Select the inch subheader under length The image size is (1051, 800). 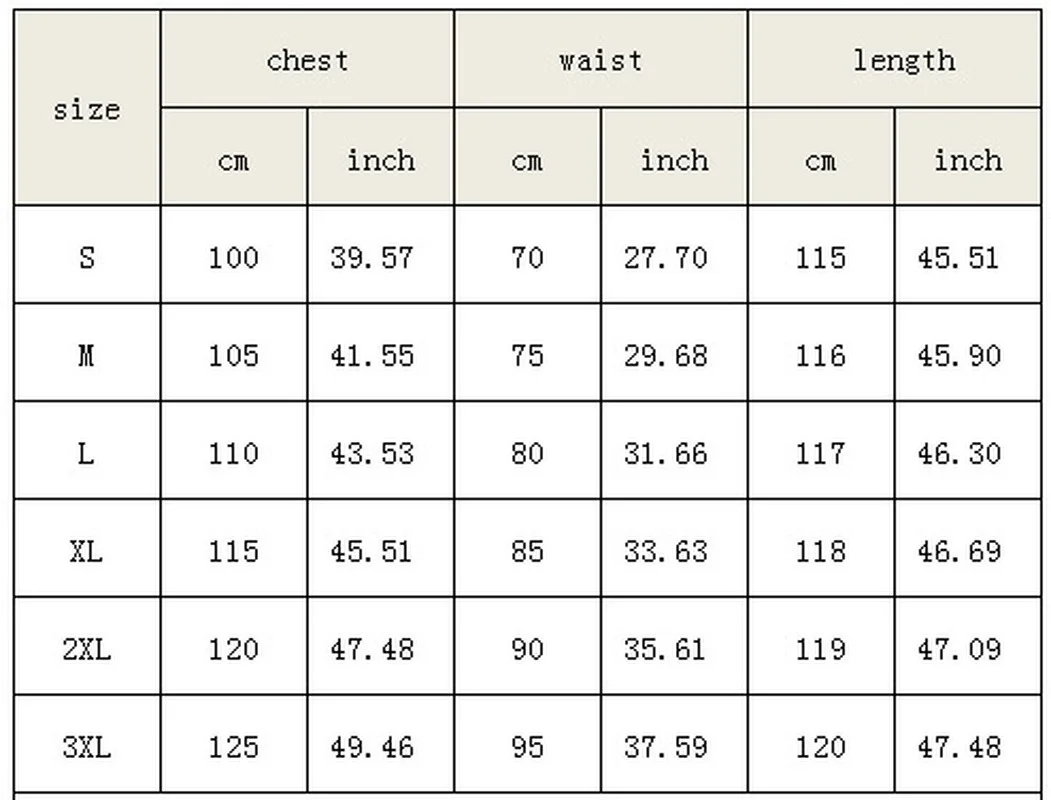pyautogui.click(x=967, y=160)
